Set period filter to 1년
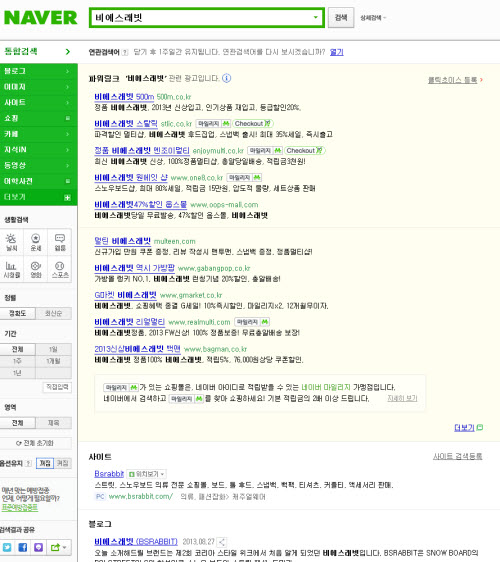 click(18, 373)
